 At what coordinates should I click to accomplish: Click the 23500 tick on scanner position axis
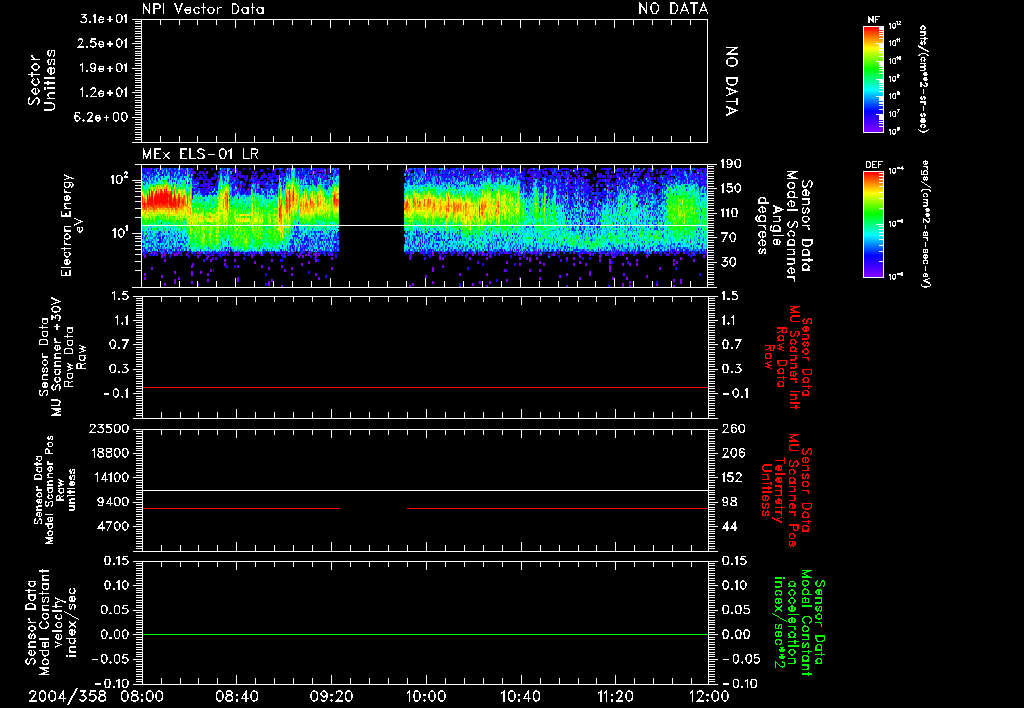tap(110, 429)
